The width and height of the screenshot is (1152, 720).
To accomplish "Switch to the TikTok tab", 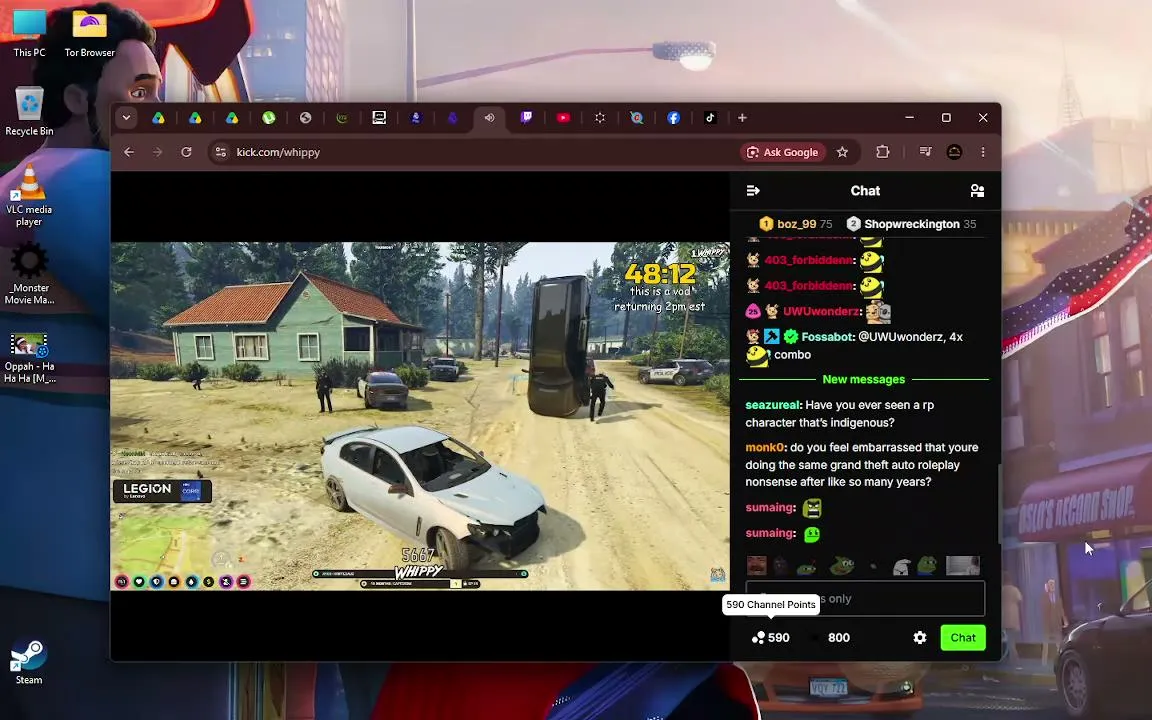I will (x=710, y=118).
